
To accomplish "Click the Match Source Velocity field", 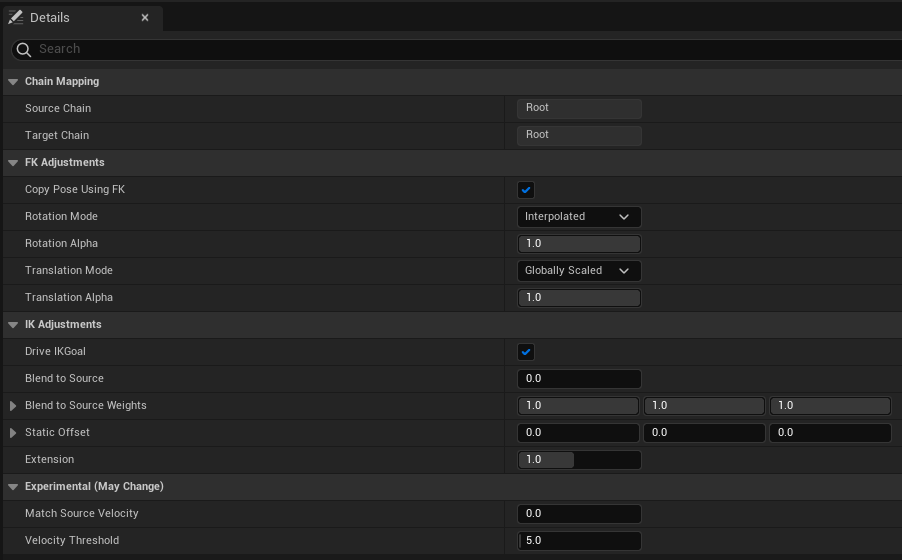I will (x=579, y=514).
